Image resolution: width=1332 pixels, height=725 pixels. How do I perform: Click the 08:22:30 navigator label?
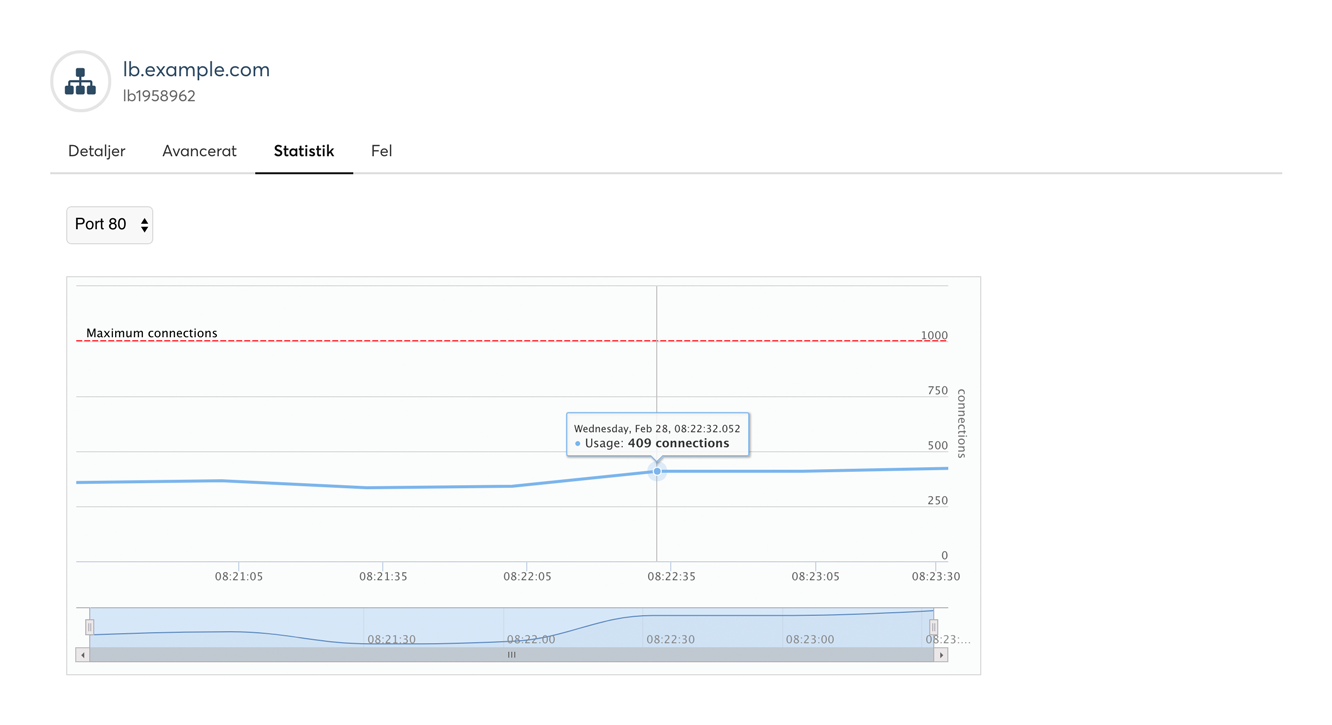(670, 639)
